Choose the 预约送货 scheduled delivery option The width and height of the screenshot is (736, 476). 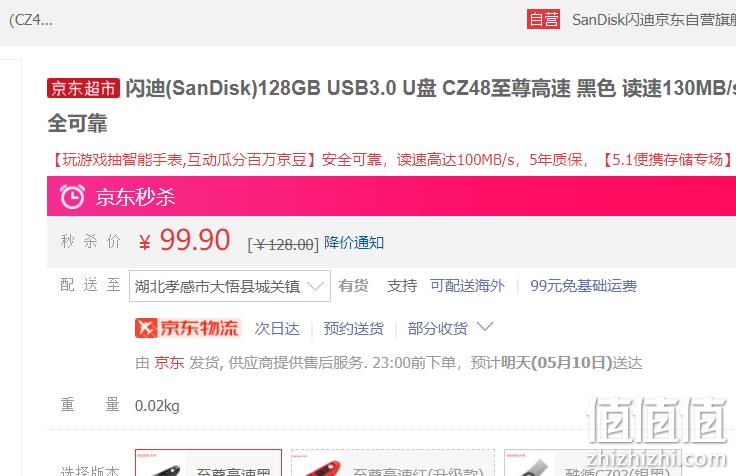tap(353, 328)
